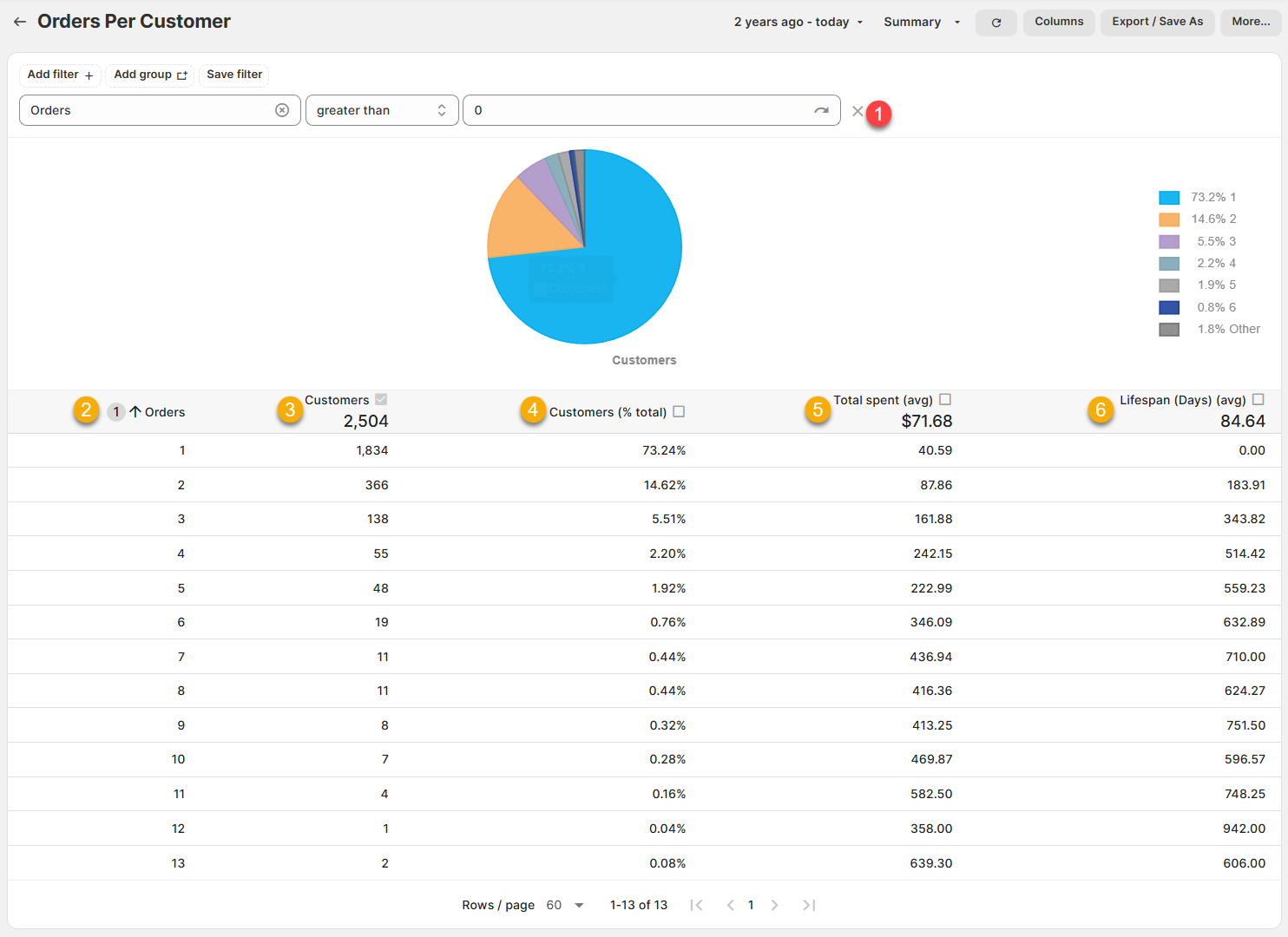Viewport: 1288px width, 937px height.
Task: Open the Export / Save As menu
Action: point(1157,22)
